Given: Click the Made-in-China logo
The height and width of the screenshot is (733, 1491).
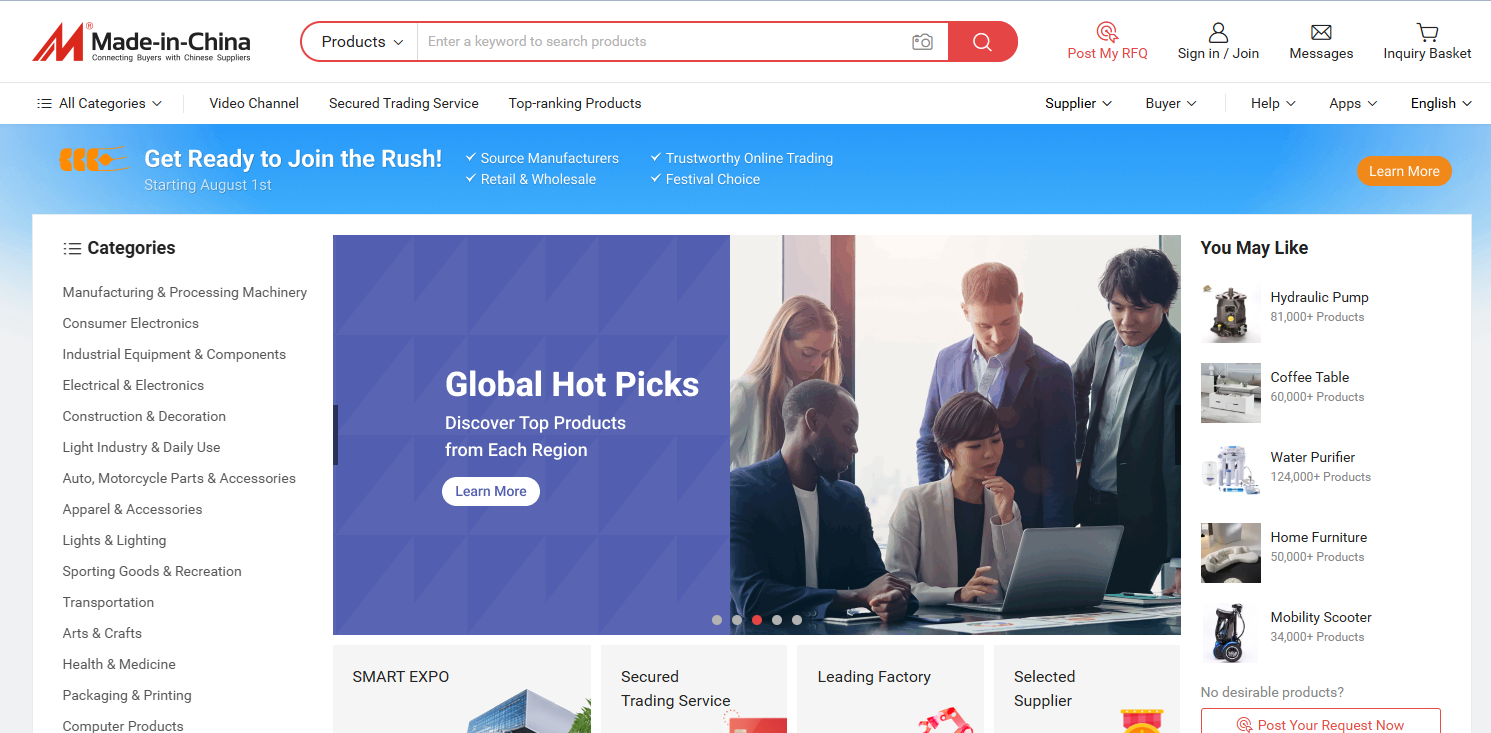Looking at the screenshot, I should [x=141, y=42].
